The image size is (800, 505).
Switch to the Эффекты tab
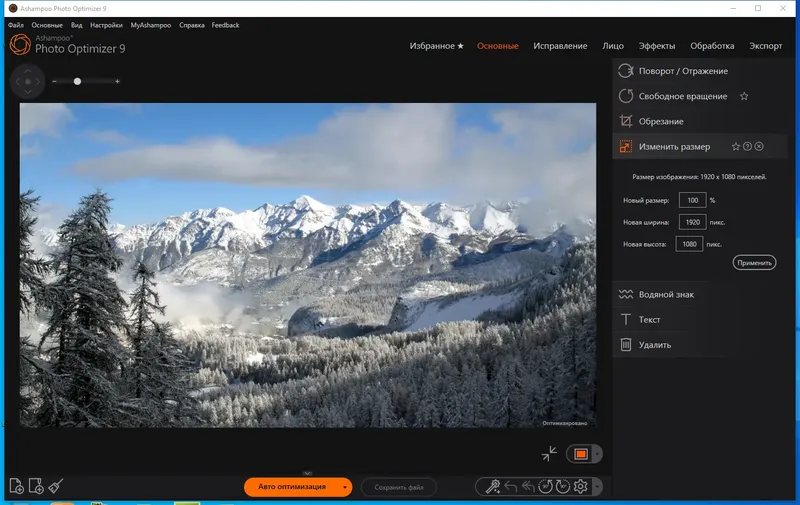(x=657, y=46)
